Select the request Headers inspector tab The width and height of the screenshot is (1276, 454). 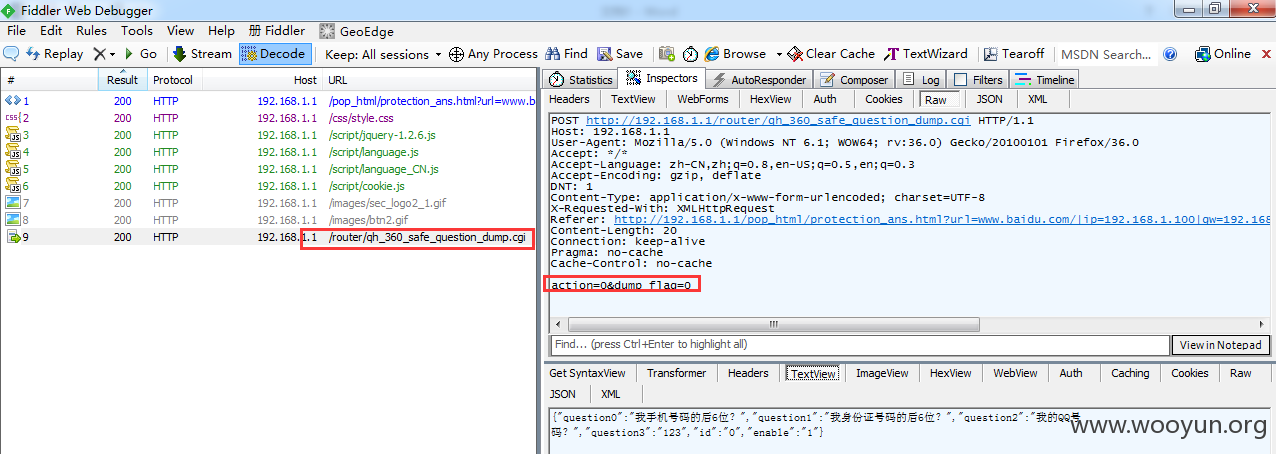[x=569, y=99]
